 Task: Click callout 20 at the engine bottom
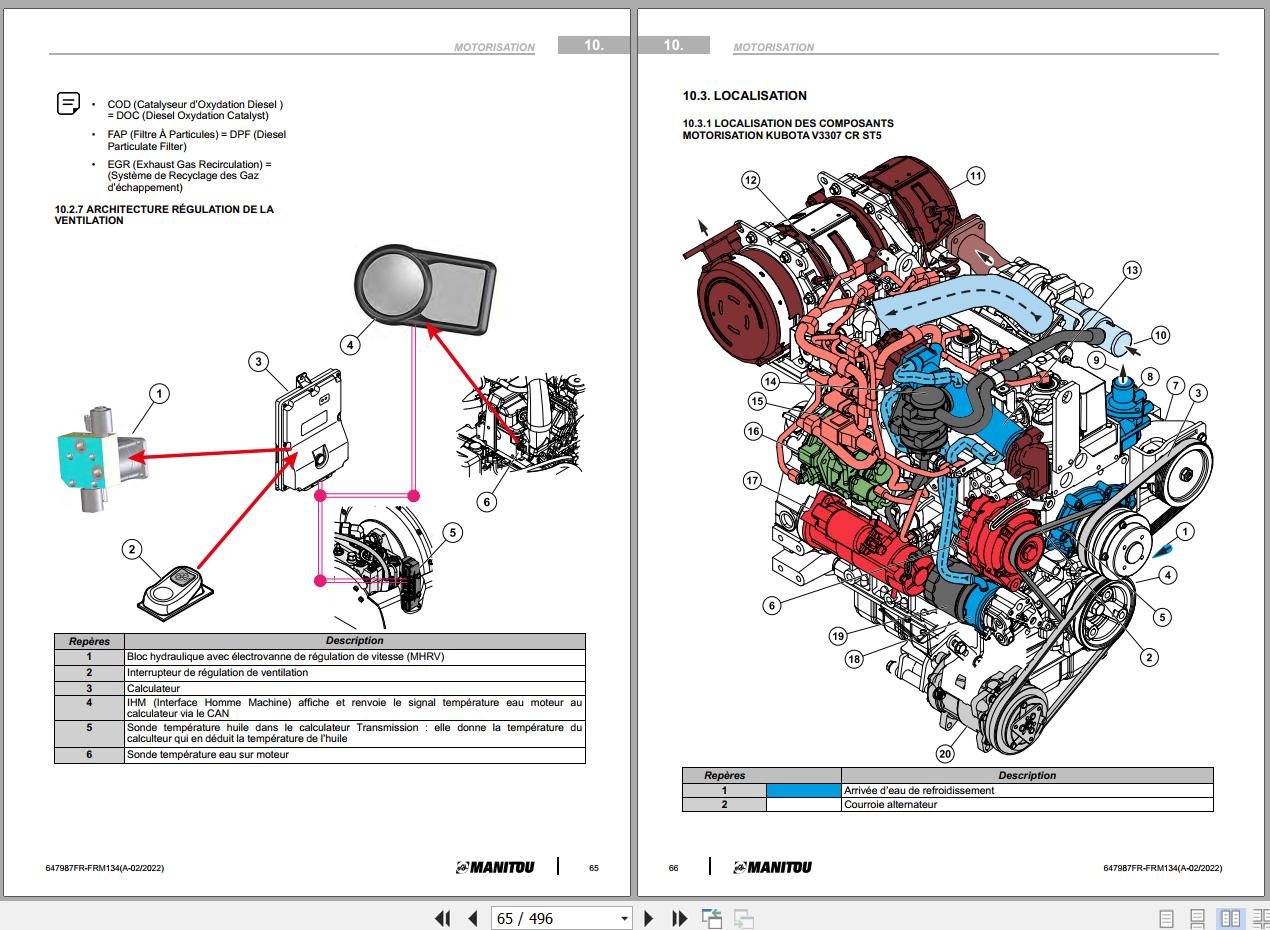click(x=945, y=753)
